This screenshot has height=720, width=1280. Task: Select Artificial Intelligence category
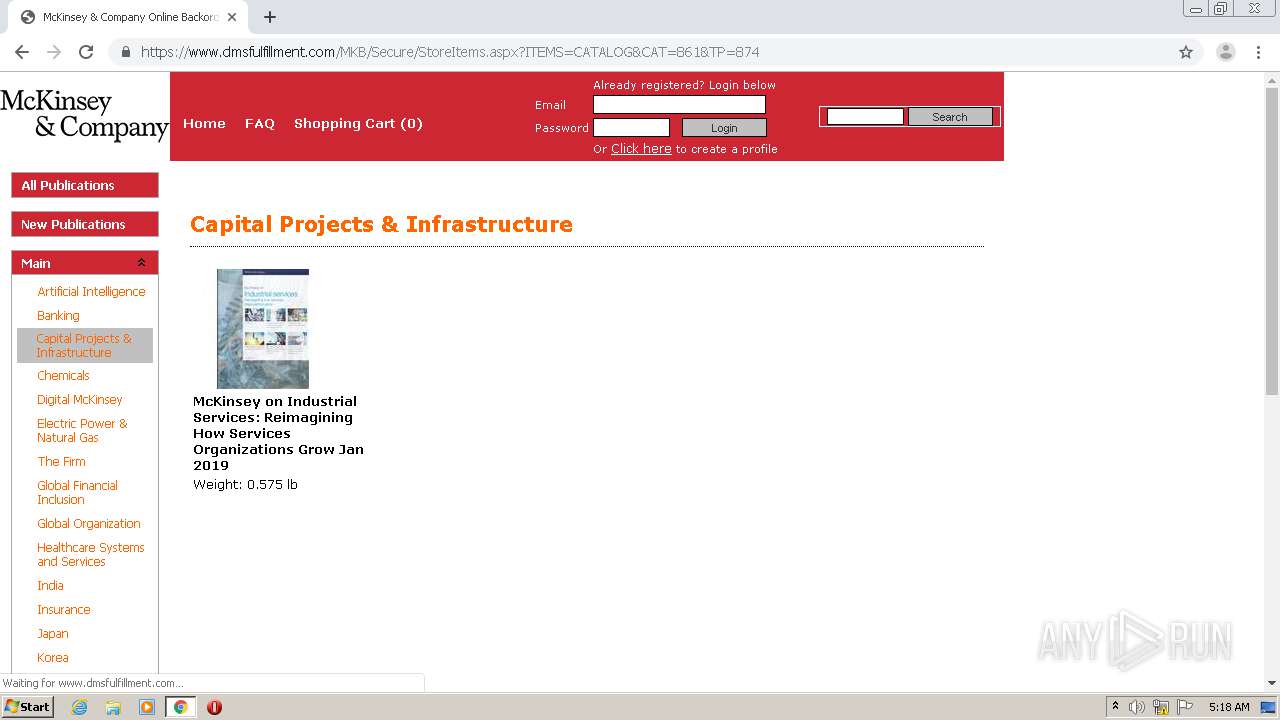(91, 291)
